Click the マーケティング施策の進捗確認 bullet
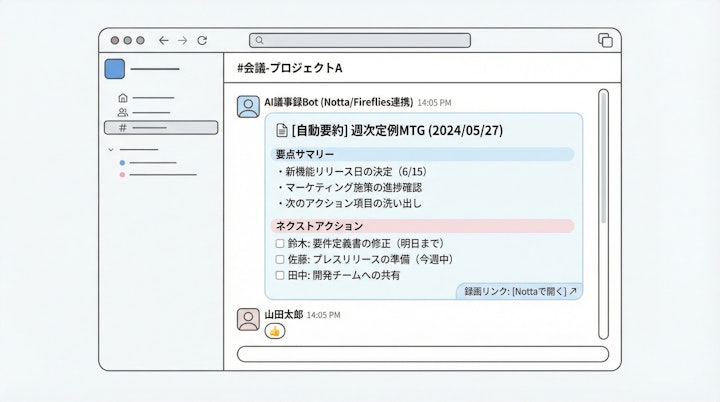 (349, 187)
